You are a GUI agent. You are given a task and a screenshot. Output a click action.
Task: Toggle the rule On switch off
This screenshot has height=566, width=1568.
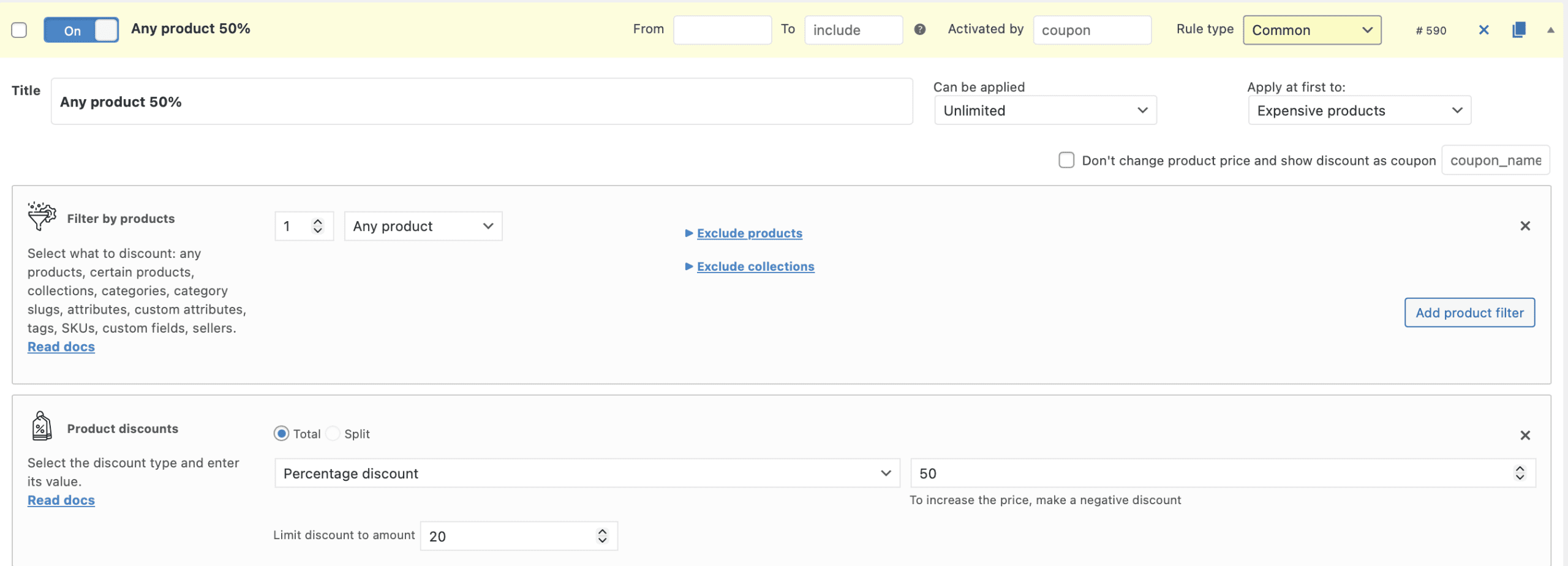[81, 30]
